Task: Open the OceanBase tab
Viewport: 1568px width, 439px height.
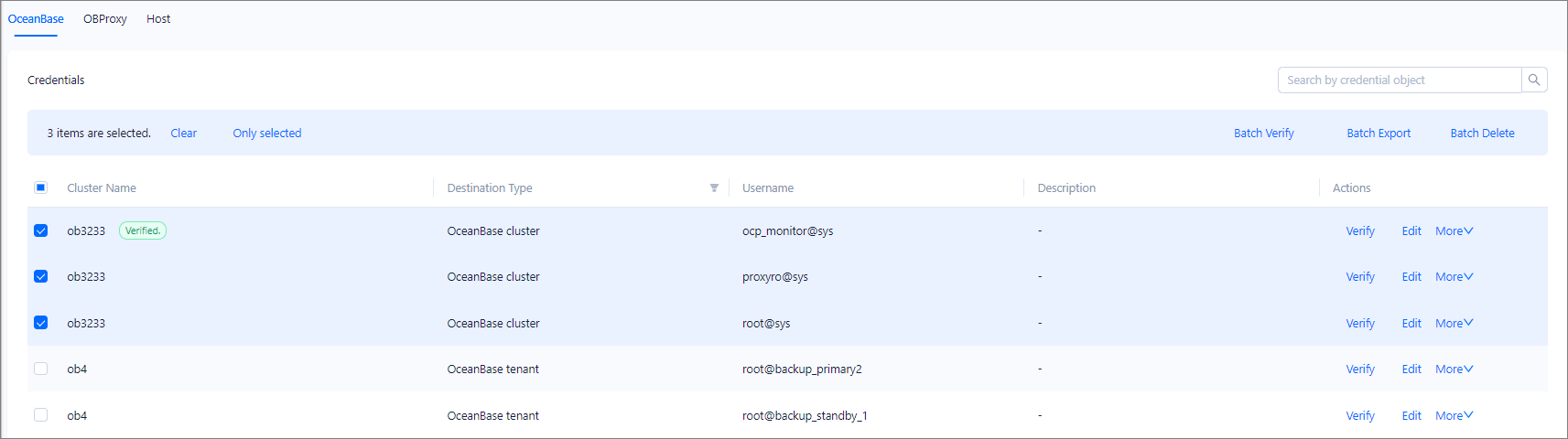Action: coord(36,19)
